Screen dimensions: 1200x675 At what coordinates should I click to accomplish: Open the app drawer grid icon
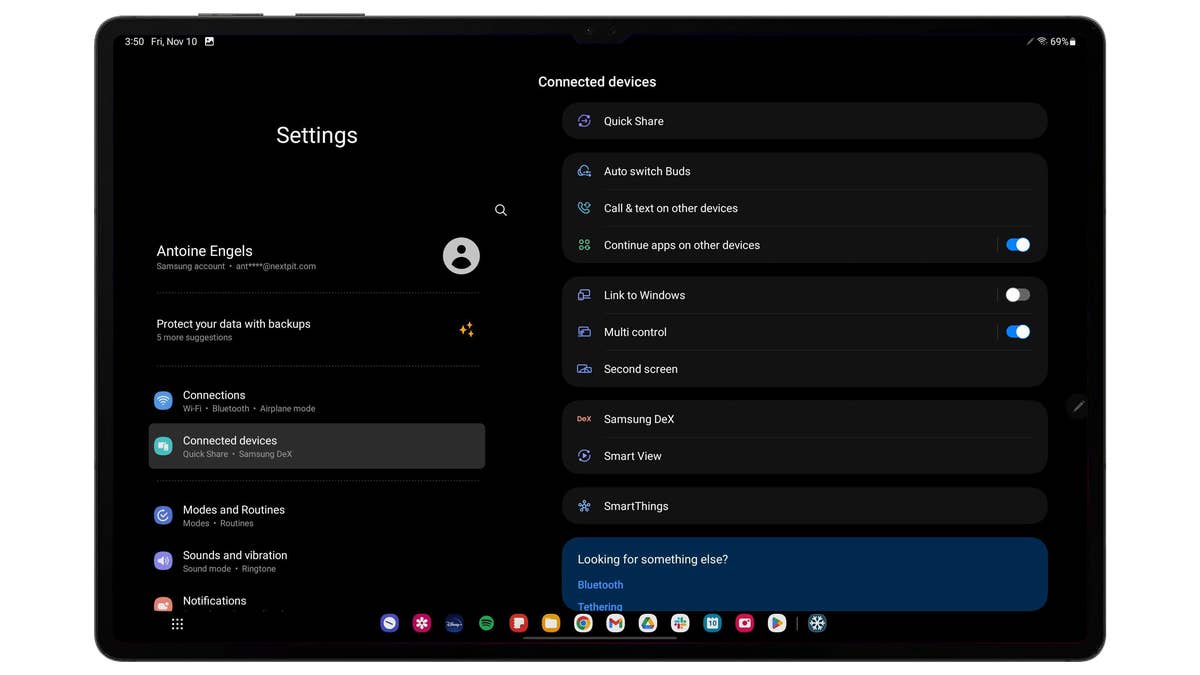[x=177, y=624]
